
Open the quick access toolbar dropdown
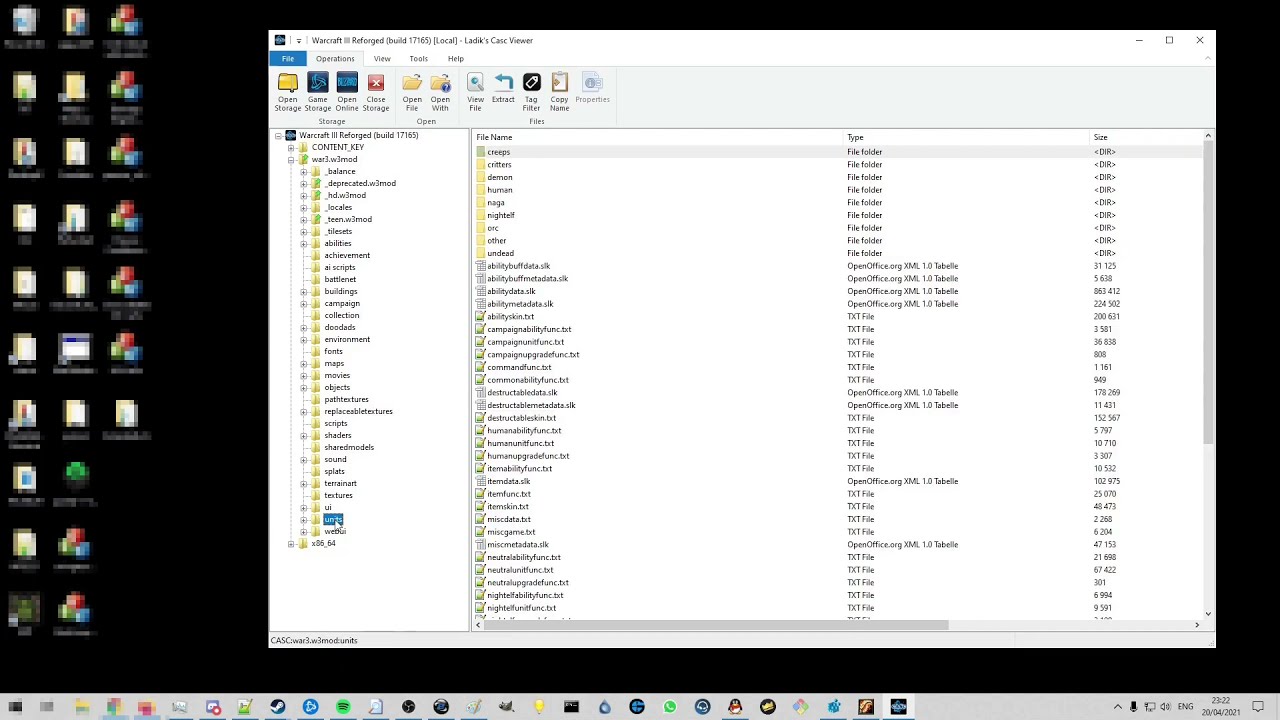coord(298,41)
